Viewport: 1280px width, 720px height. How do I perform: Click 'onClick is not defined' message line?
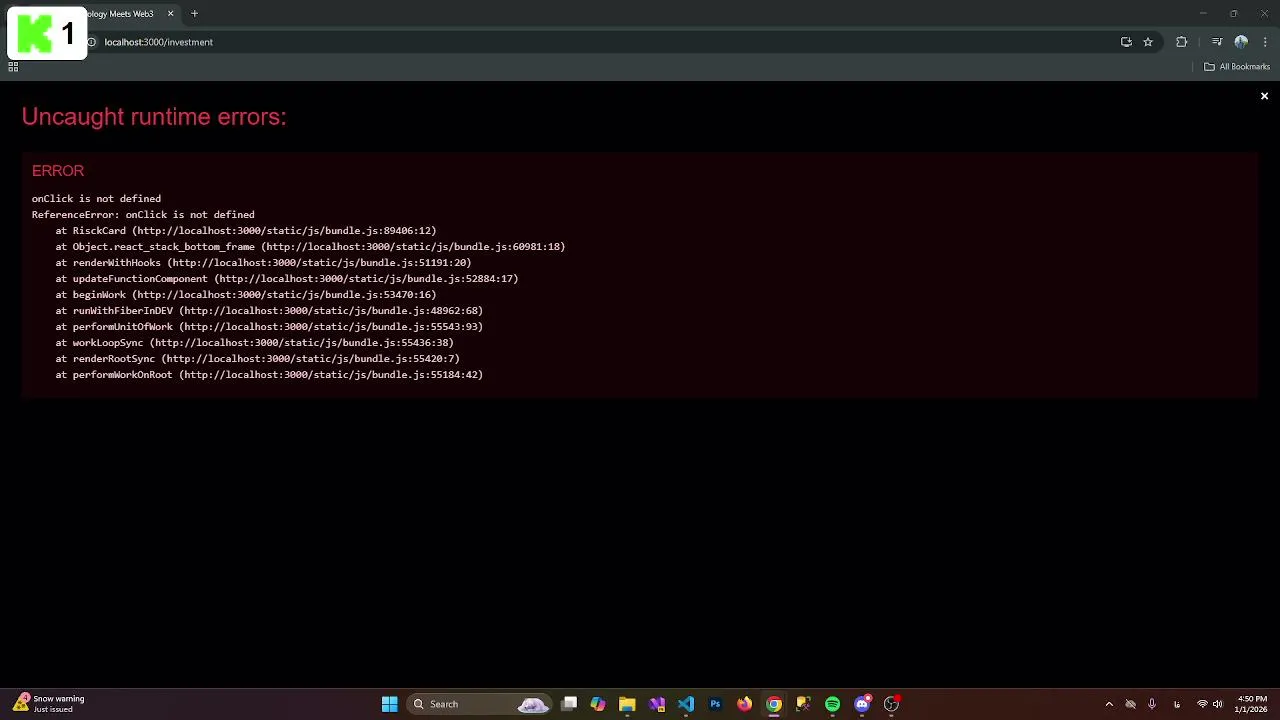(x=96, y=198)
